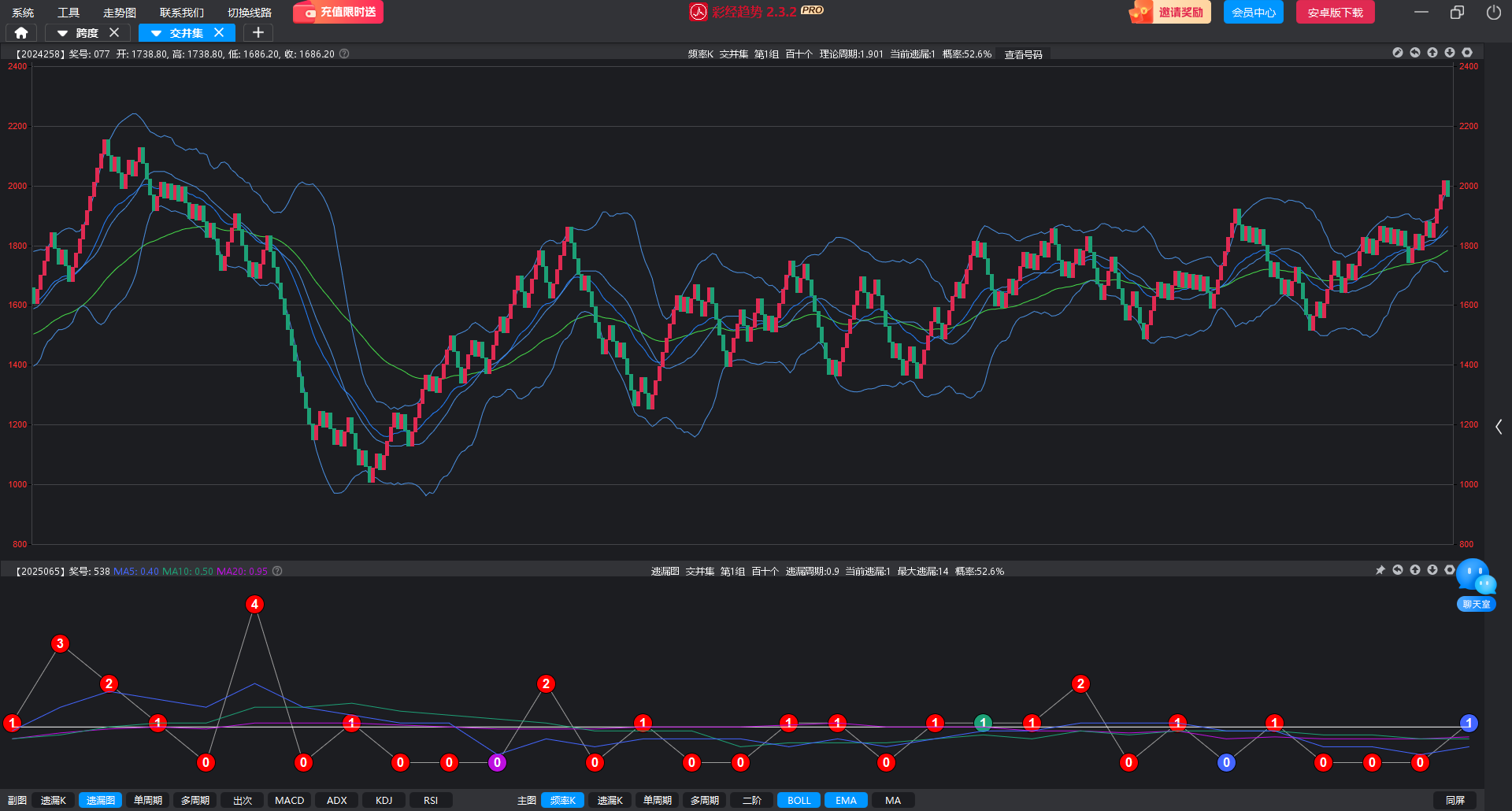Add a new tab with plus icon
The image size is (1512, 811).
(x=258, y=32)
